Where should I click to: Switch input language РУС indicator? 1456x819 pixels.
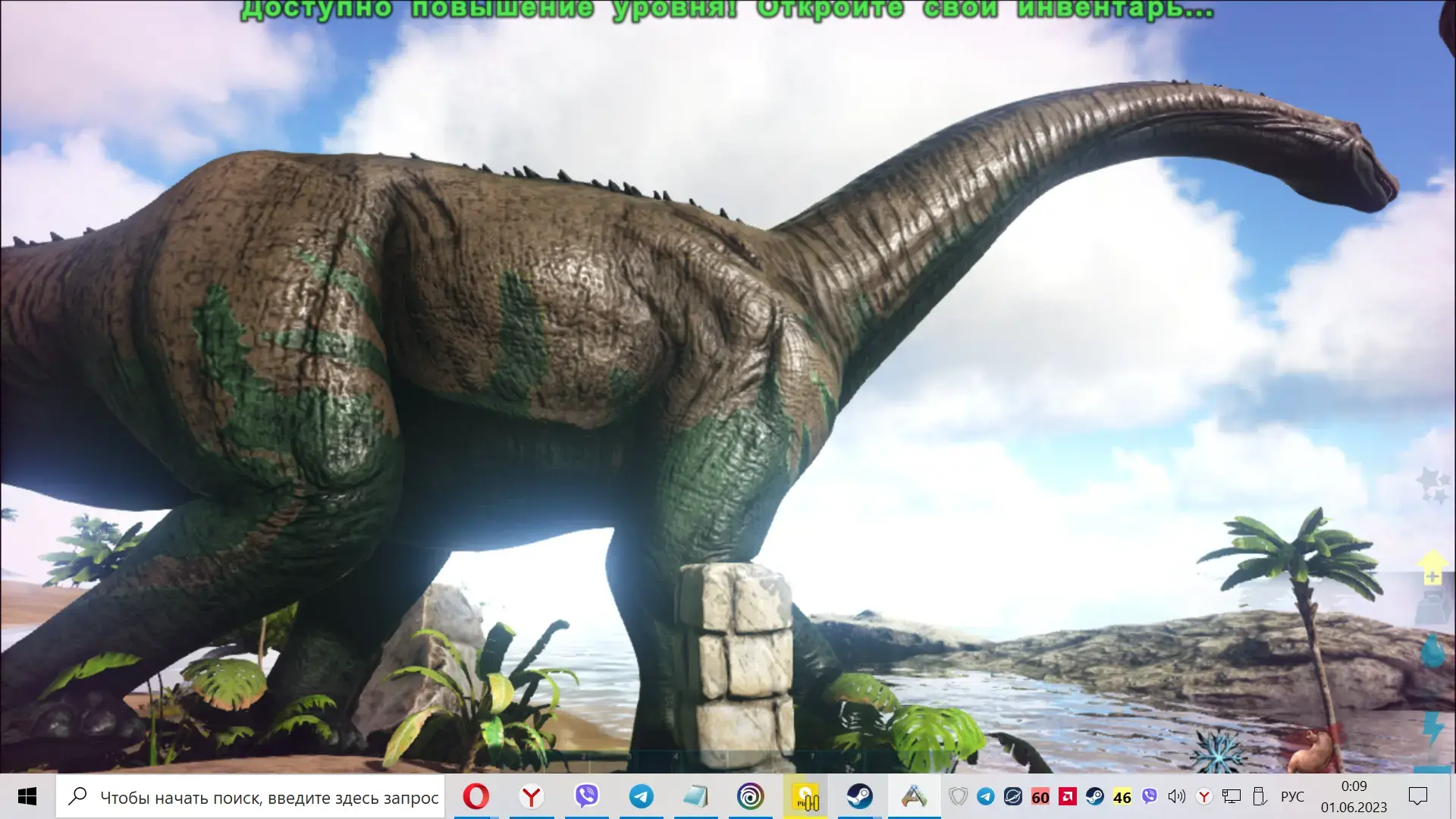click(x=1293, y=797)
